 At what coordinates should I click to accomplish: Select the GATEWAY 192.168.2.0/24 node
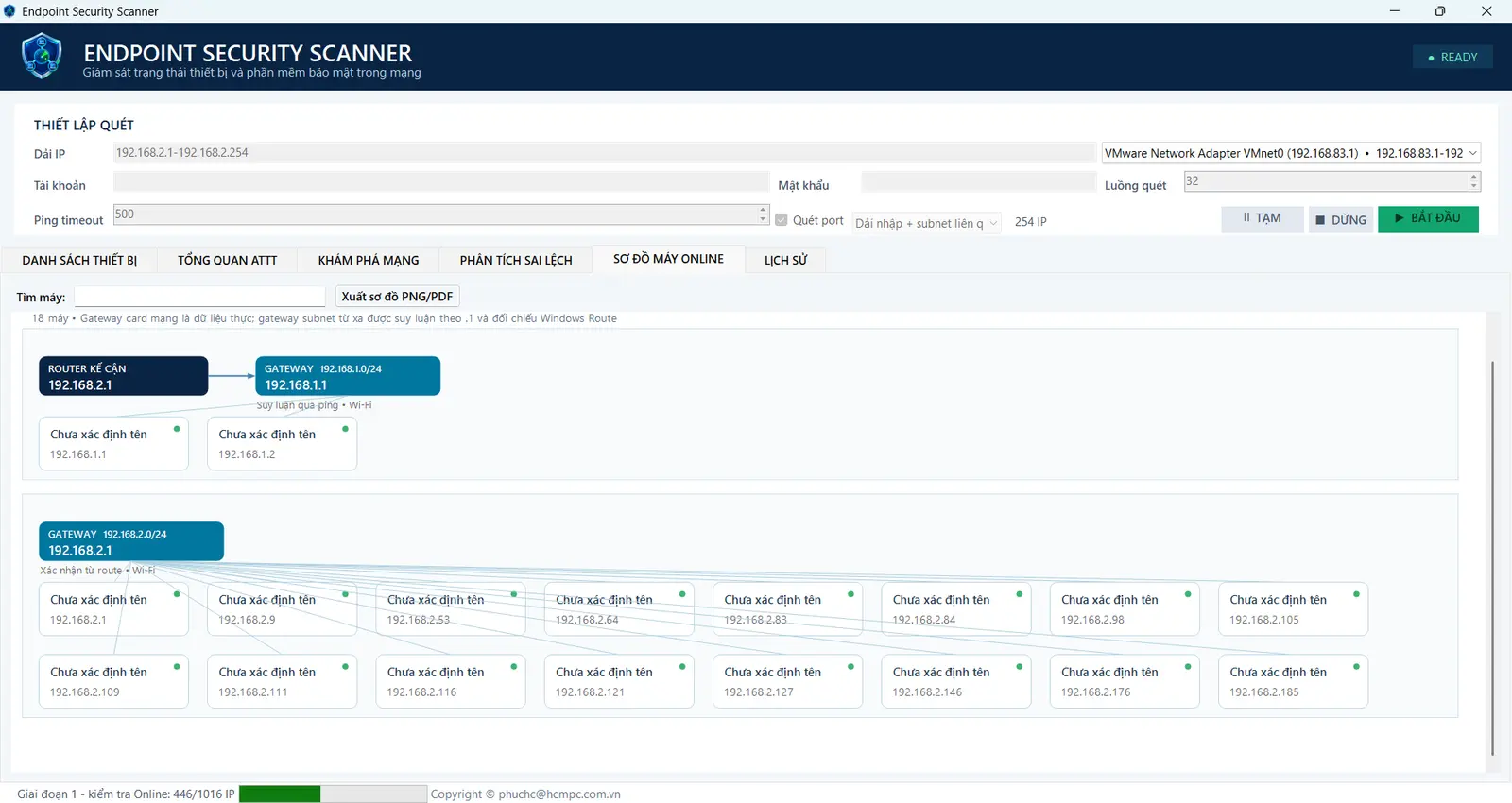pos(131,541)
